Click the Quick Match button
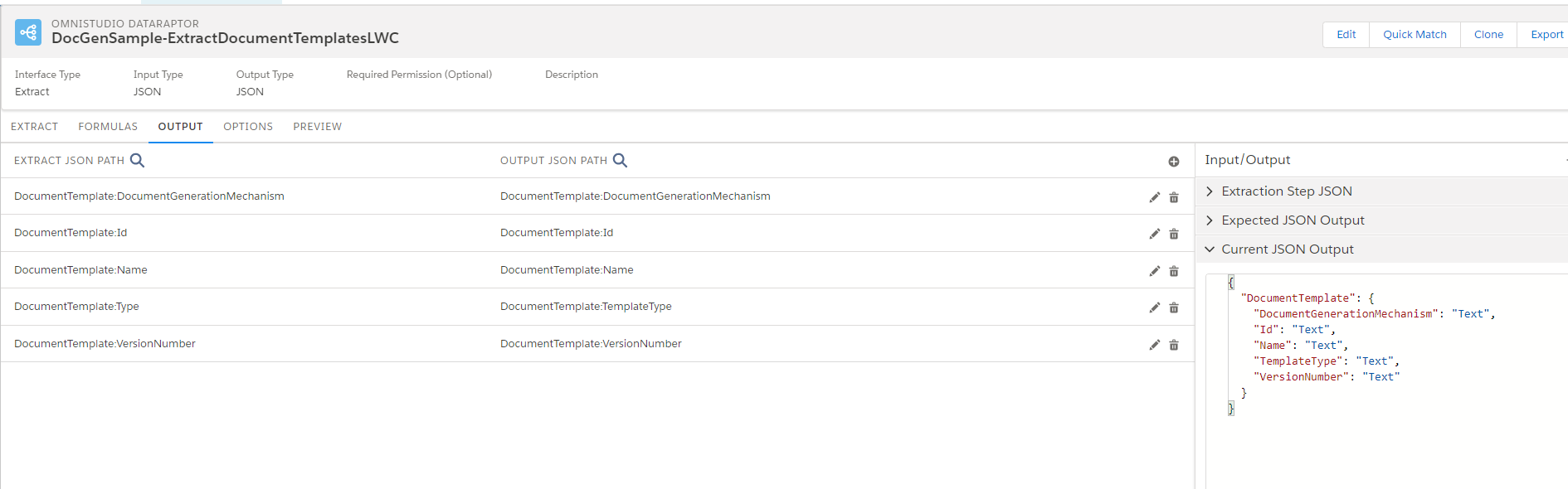The width and height of the screenshot is (1568, 489). [1415, 35]
